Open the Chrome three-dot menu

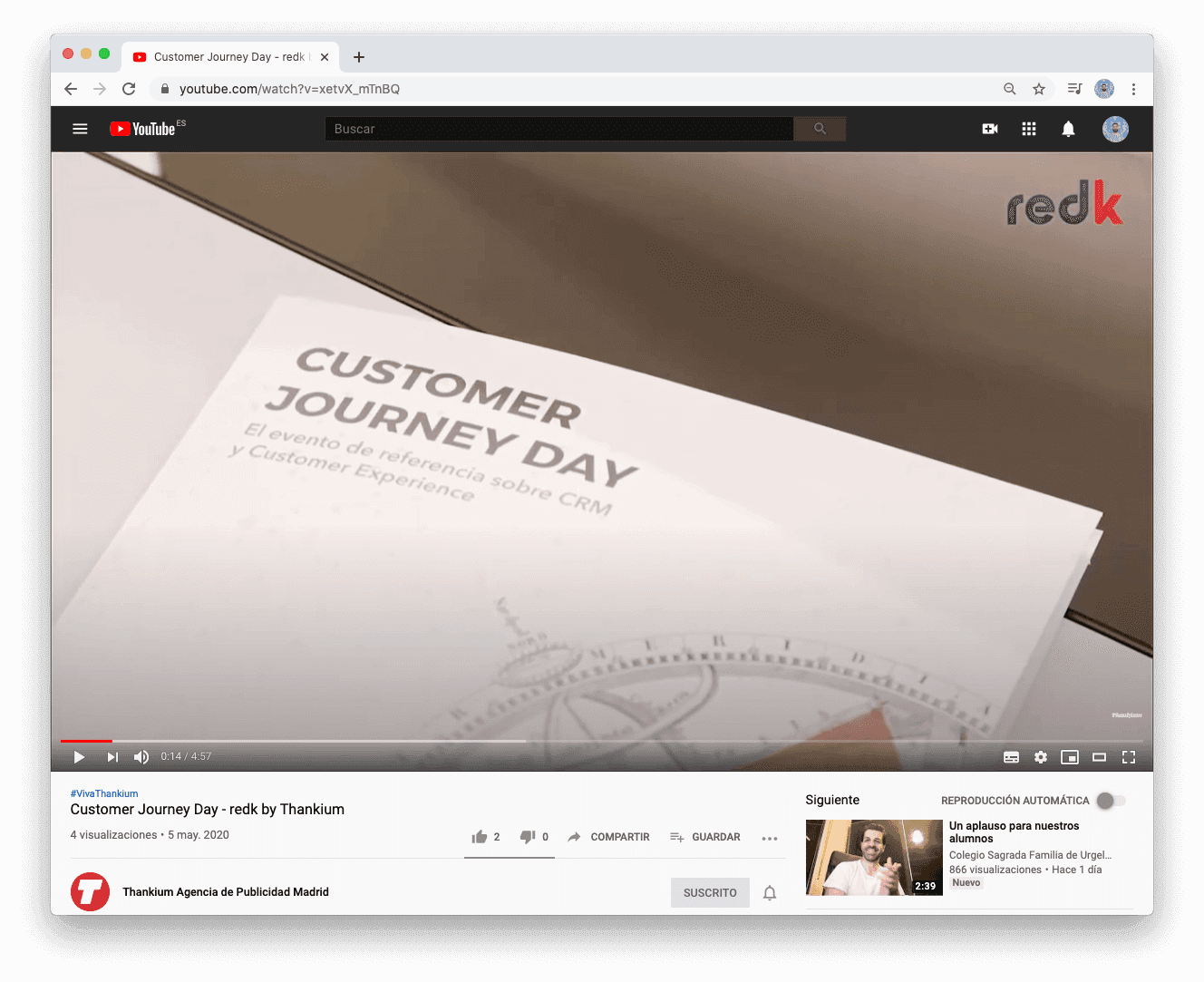click(1133, 89)
